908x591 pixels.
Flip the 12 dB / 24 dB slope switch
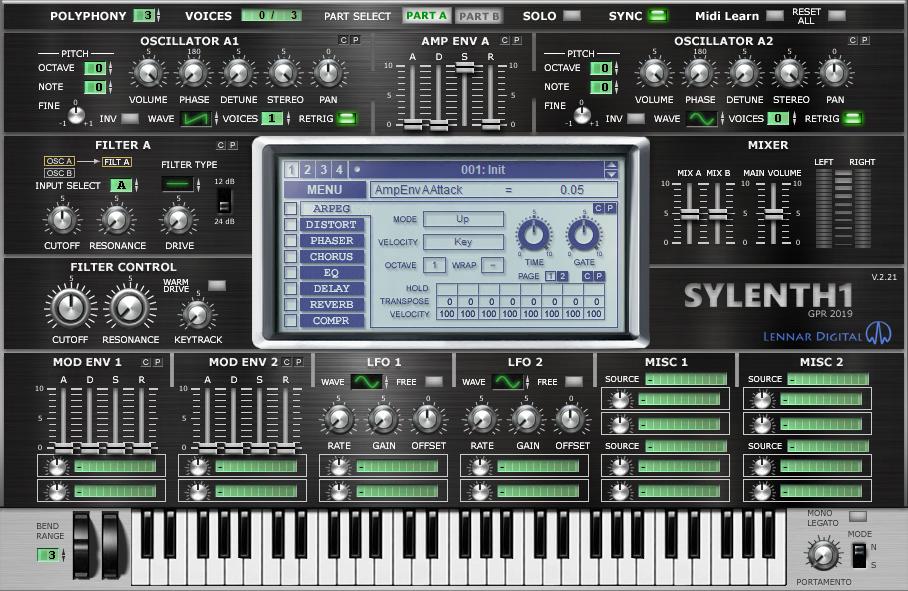point(224,201)
